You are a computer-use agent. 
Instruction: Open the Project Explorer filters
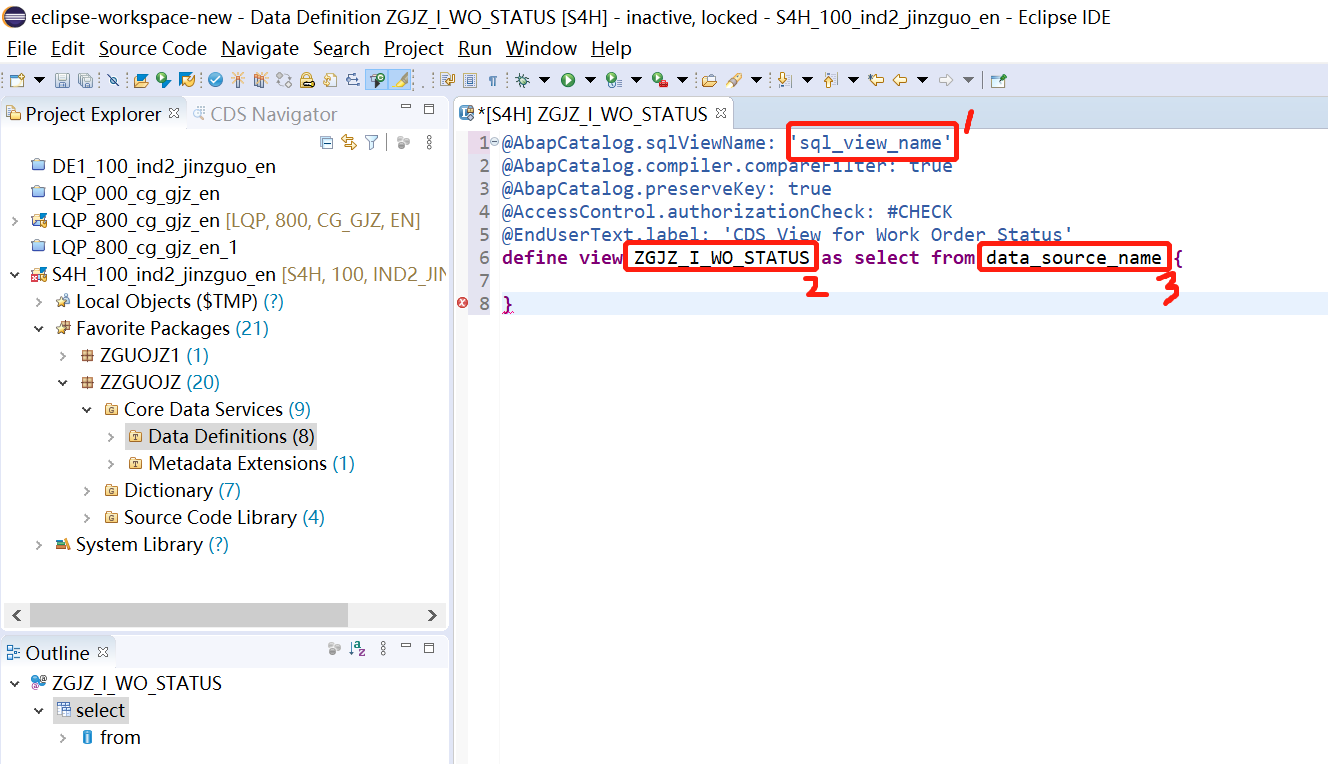[371, 143]
